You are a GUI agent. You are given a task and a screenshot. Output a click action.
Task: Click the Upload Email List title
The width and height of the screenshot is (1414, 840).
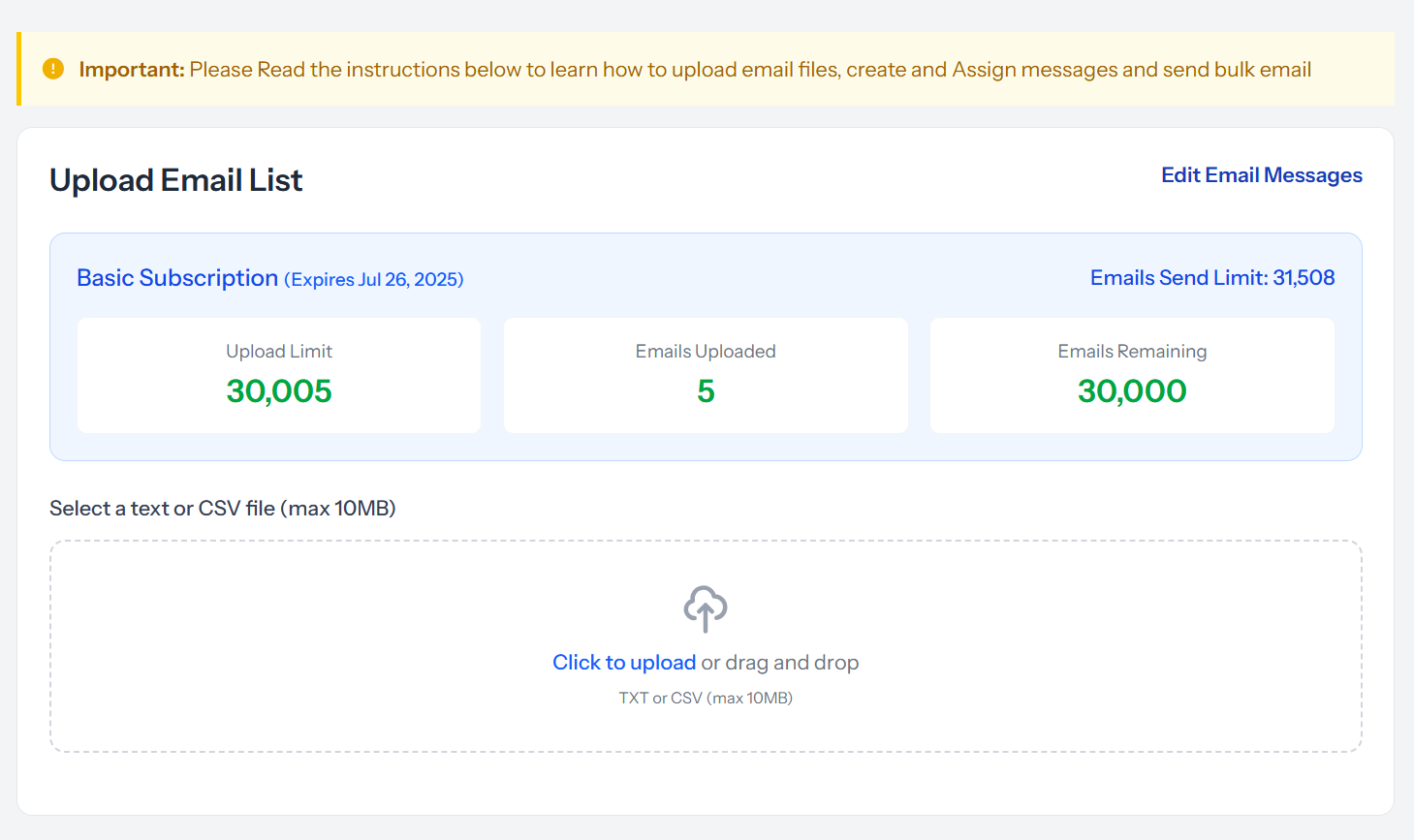[x=175, y=179]
